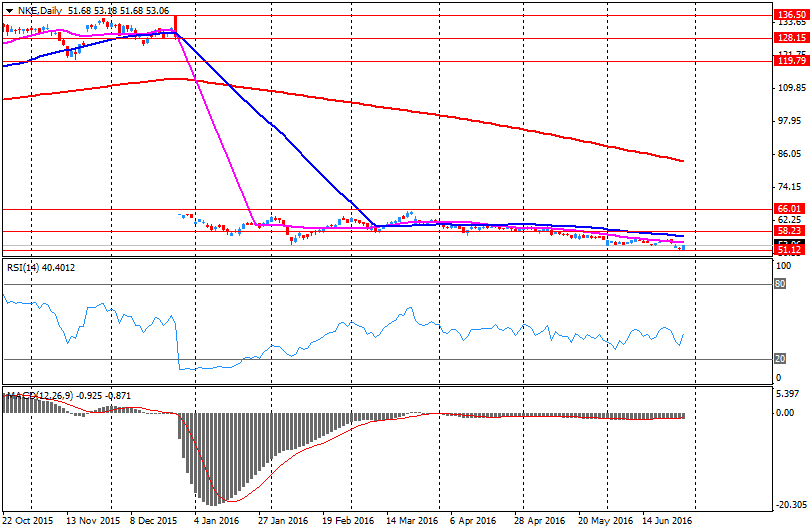Click the 109.85 price axis value

792,87
